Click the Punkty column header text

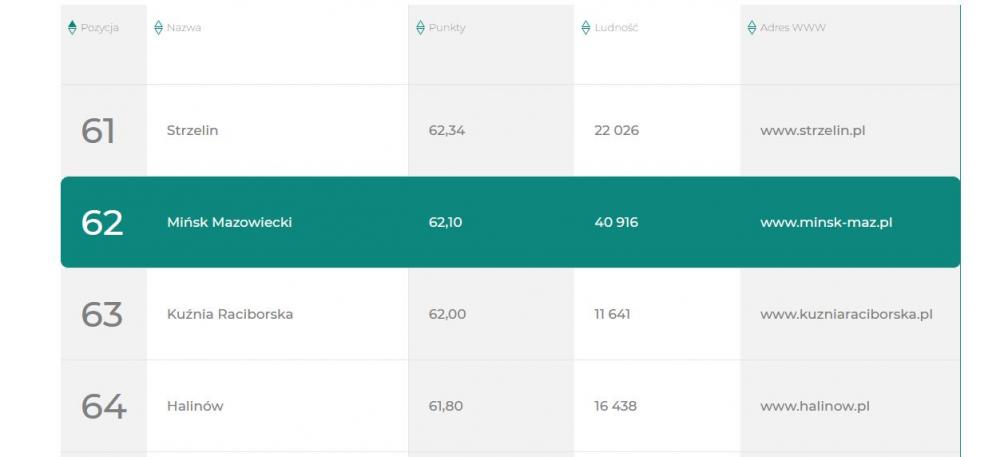click(x=447, y=28)
